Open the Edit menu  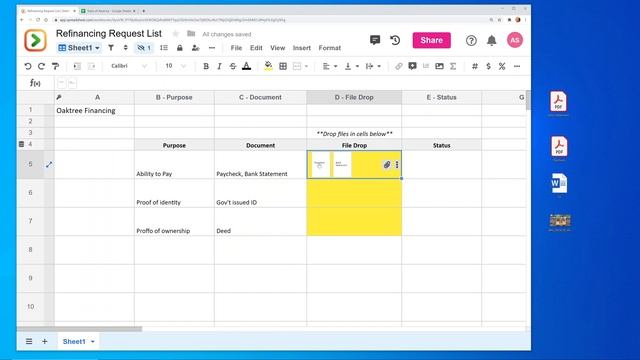click(x=256, y=48)
